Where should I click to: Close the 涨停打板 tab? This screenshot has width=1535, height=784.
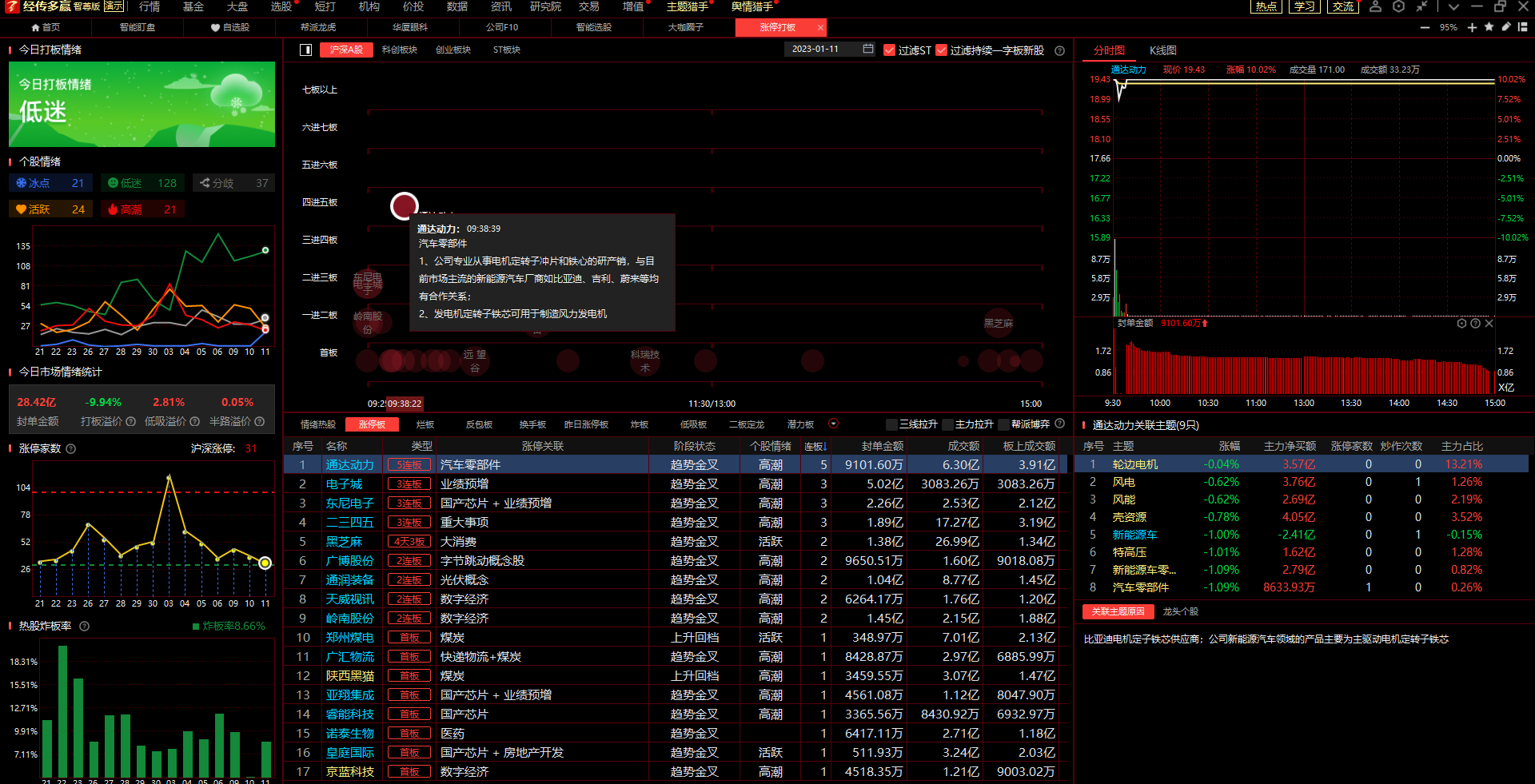pos(820,27)
